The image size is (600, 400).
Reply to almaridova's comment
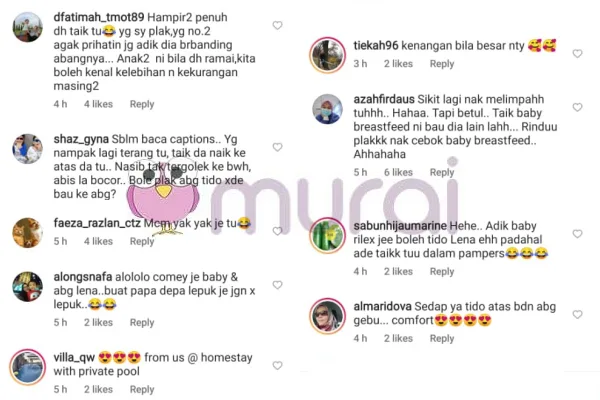[442, 338]
